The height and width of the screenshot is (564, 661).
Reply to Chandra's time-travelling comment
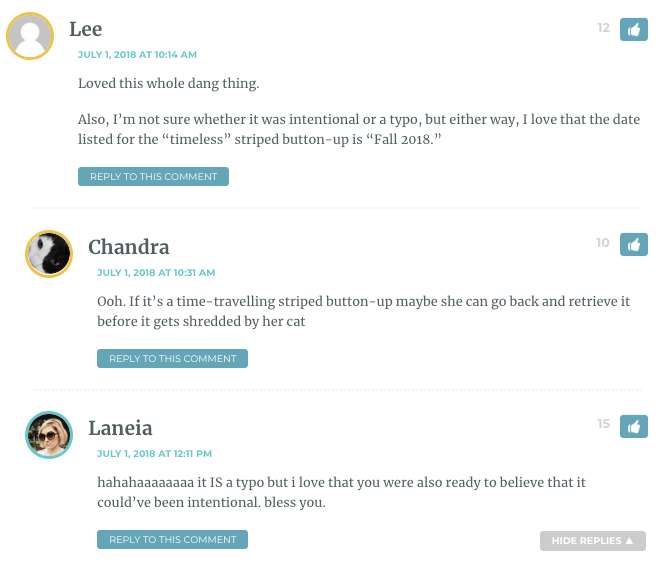[172, 358]
